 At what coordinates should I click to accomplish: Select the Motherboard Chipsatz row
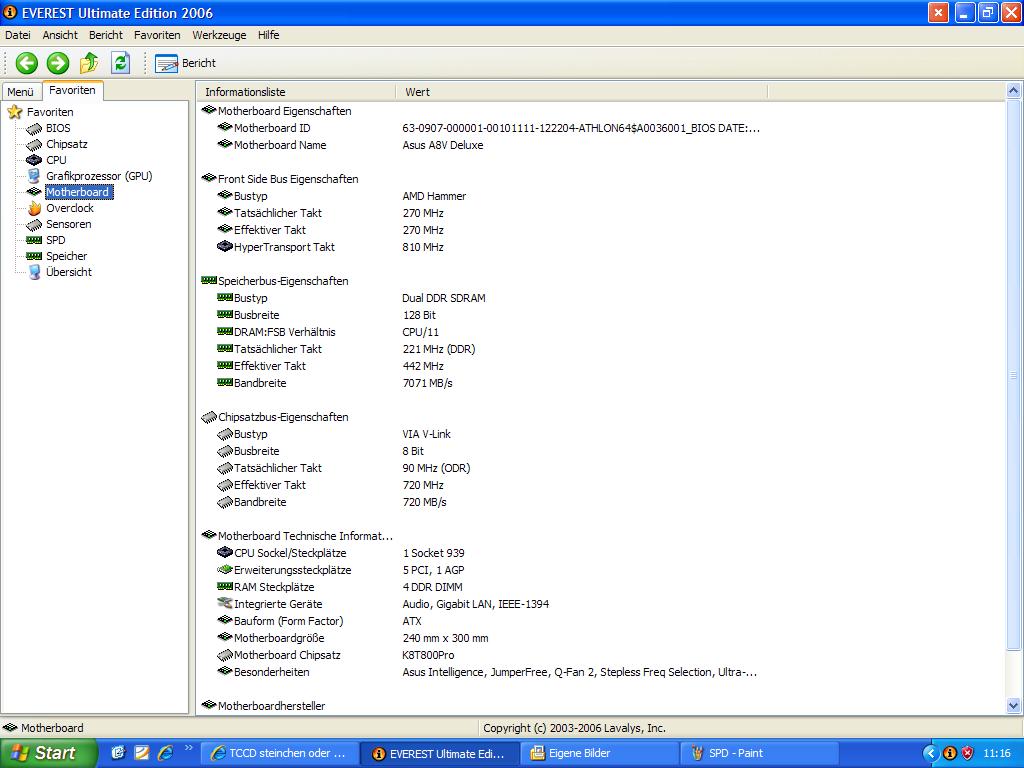pyautogui.click(x=336, y=655)
